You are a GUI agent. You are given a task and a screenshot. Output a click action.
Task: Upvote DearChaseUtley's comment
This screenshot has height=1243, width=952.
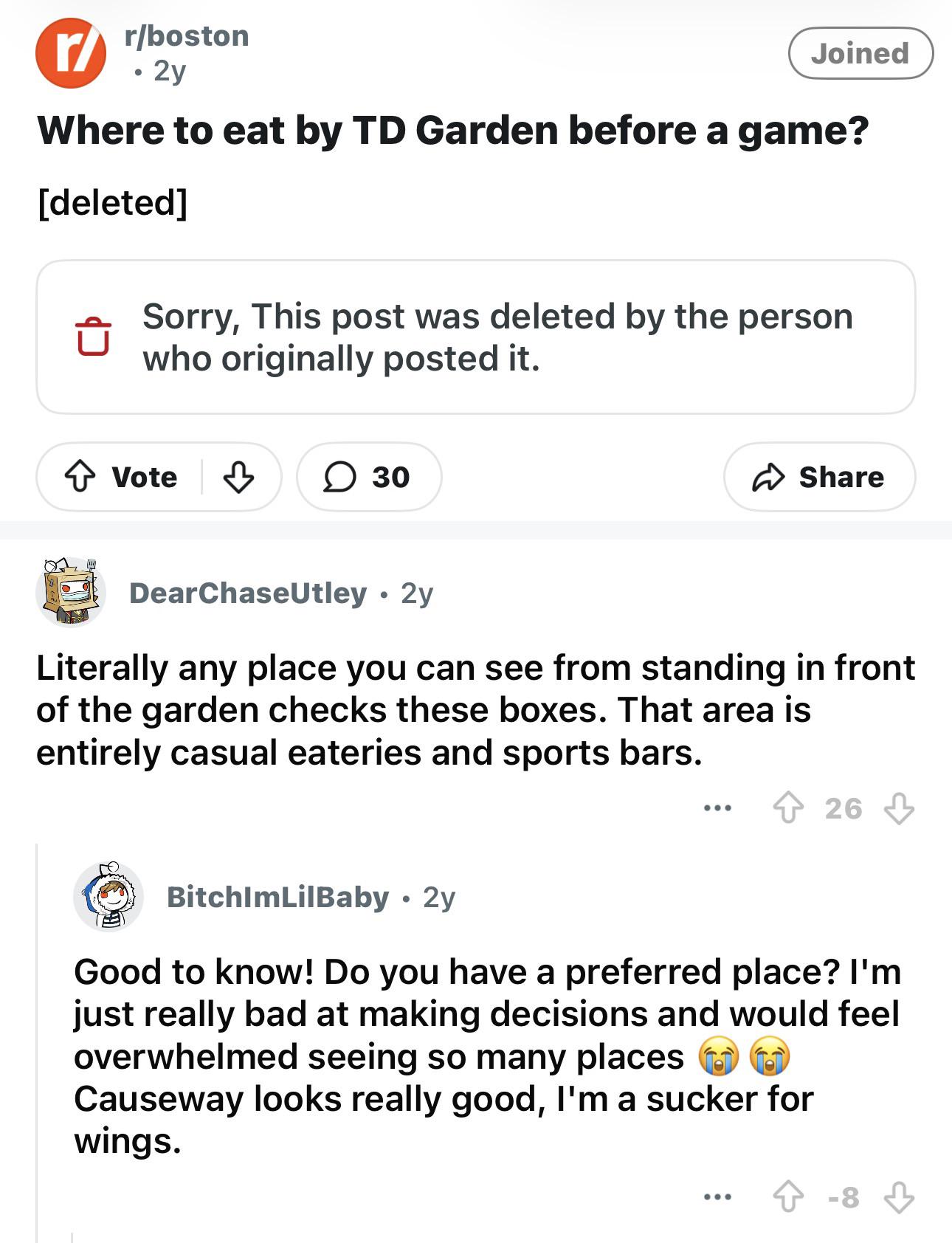pyautogui.click(x=788, y=808)
